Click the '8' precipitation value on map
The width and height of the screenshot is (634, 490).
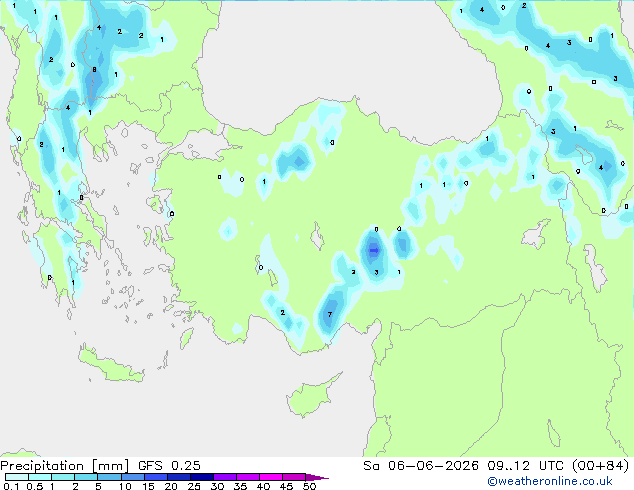(94, 70)
